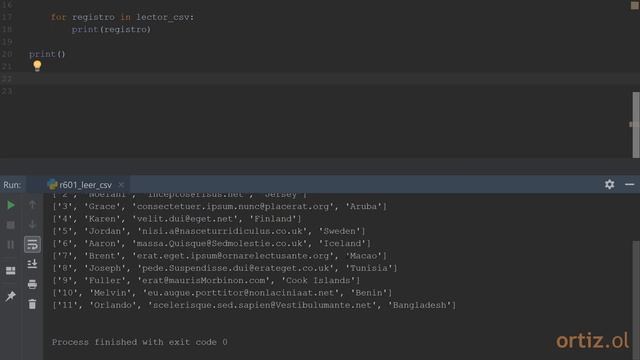Click the output row for 'Melvin' Benin
640x360 pixels.
(222, 293)
